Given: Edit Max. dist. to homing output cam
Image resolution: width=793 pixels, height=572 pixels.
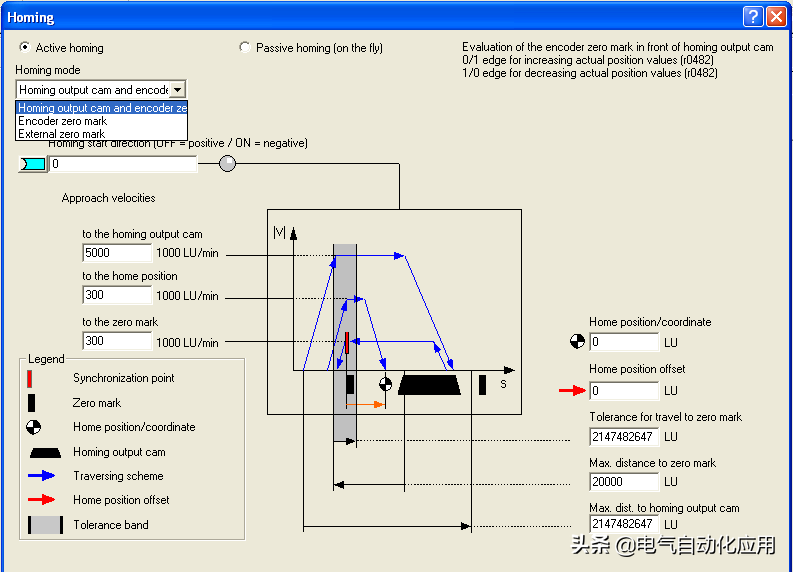Looking at the screenshot, I should pos(624,524).
